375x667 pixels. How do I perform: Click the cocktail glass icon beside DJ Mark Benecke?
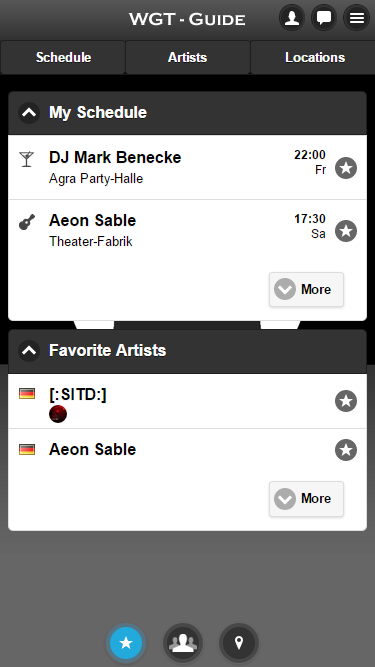coord(26,159)
